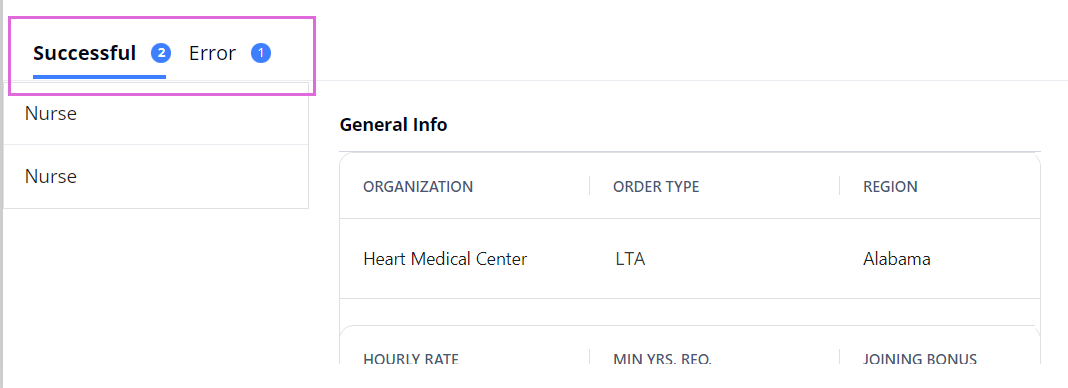Click the MIN YRS. REQ. column header

(x=662, y=359)
